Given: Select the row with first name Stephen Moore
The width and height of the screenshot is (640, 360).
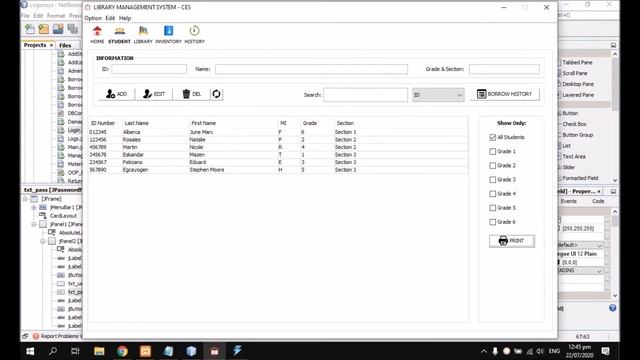Looking at the screenshot, I should 278,170.
